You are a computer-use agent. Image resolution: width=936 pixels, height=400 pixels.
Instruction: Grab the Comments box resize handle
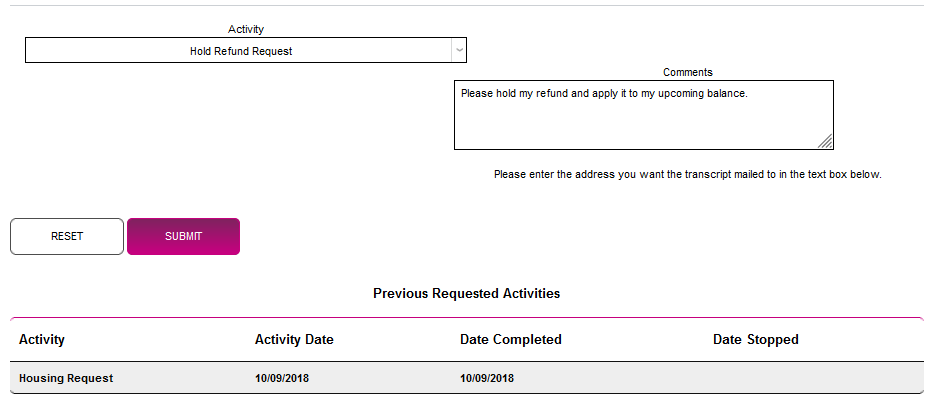coord(825,142)
